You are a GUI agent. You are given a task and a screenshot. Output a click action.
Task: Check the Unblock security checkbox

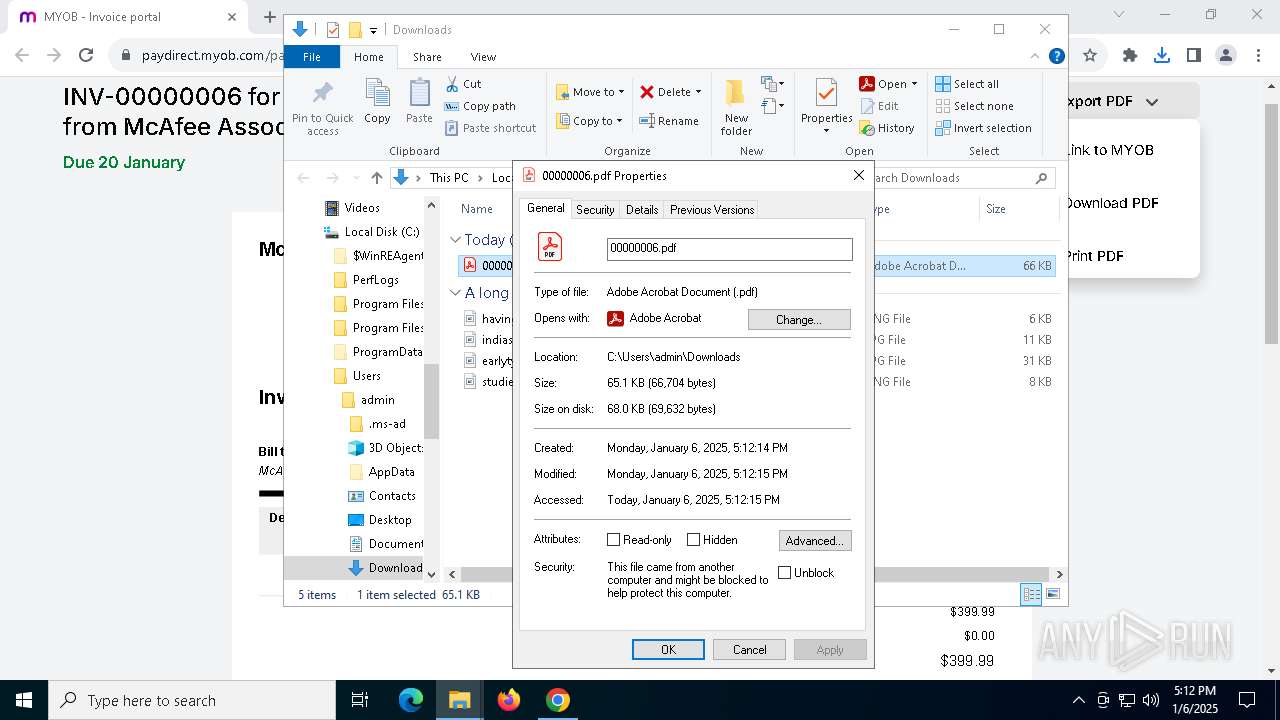(x=785, y=573)
